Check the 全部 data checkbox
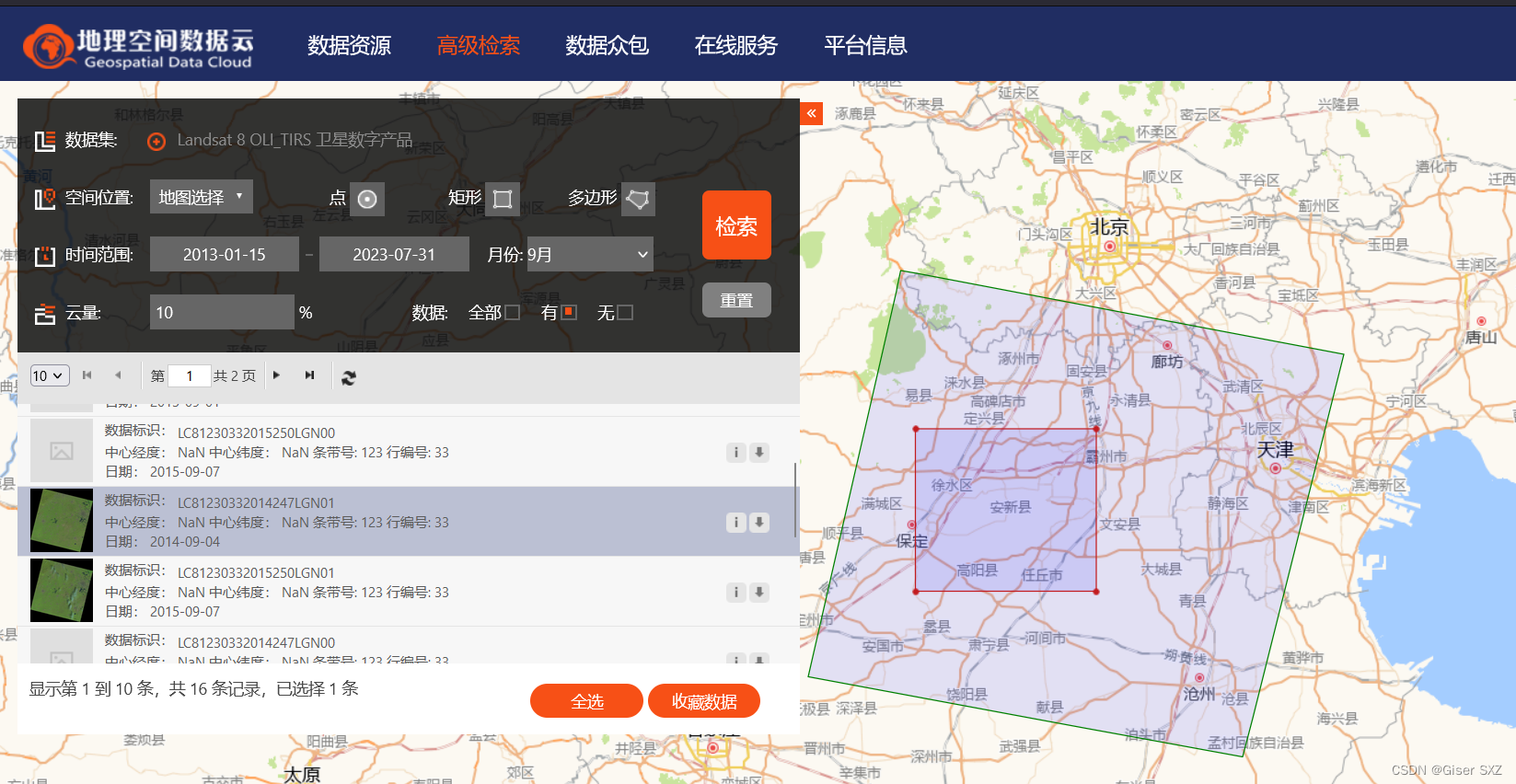The width and height of the screenshot is (1516, 784). pos(513,313)
